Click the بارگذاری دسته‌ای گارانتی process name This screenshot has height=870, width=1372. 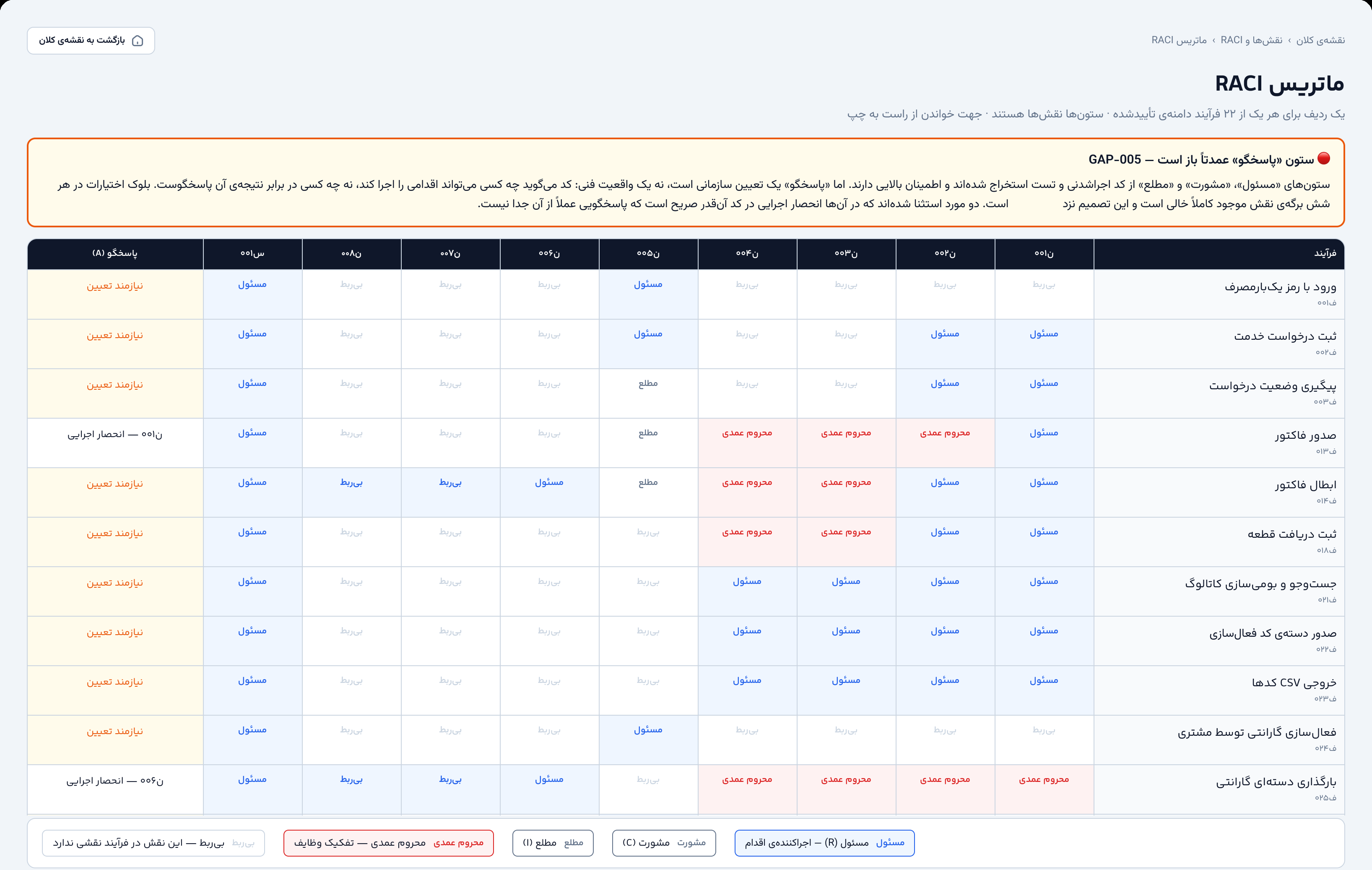click(1276, 782)
